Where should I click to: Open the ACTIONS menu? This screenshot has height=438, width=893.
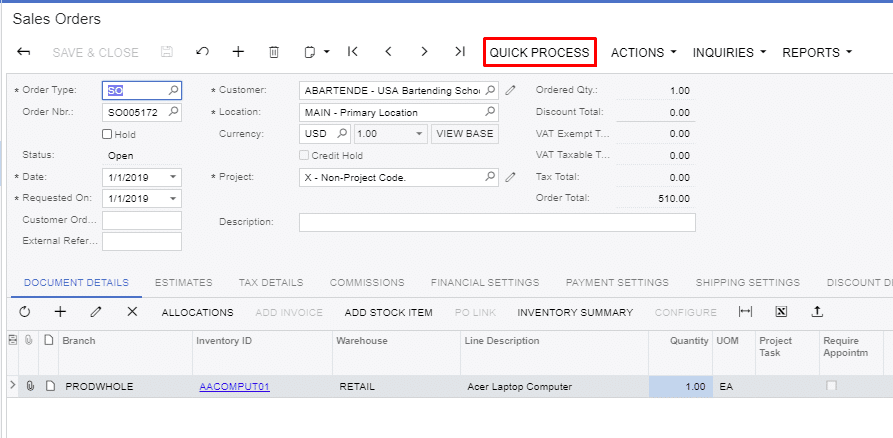click(644, 52)
